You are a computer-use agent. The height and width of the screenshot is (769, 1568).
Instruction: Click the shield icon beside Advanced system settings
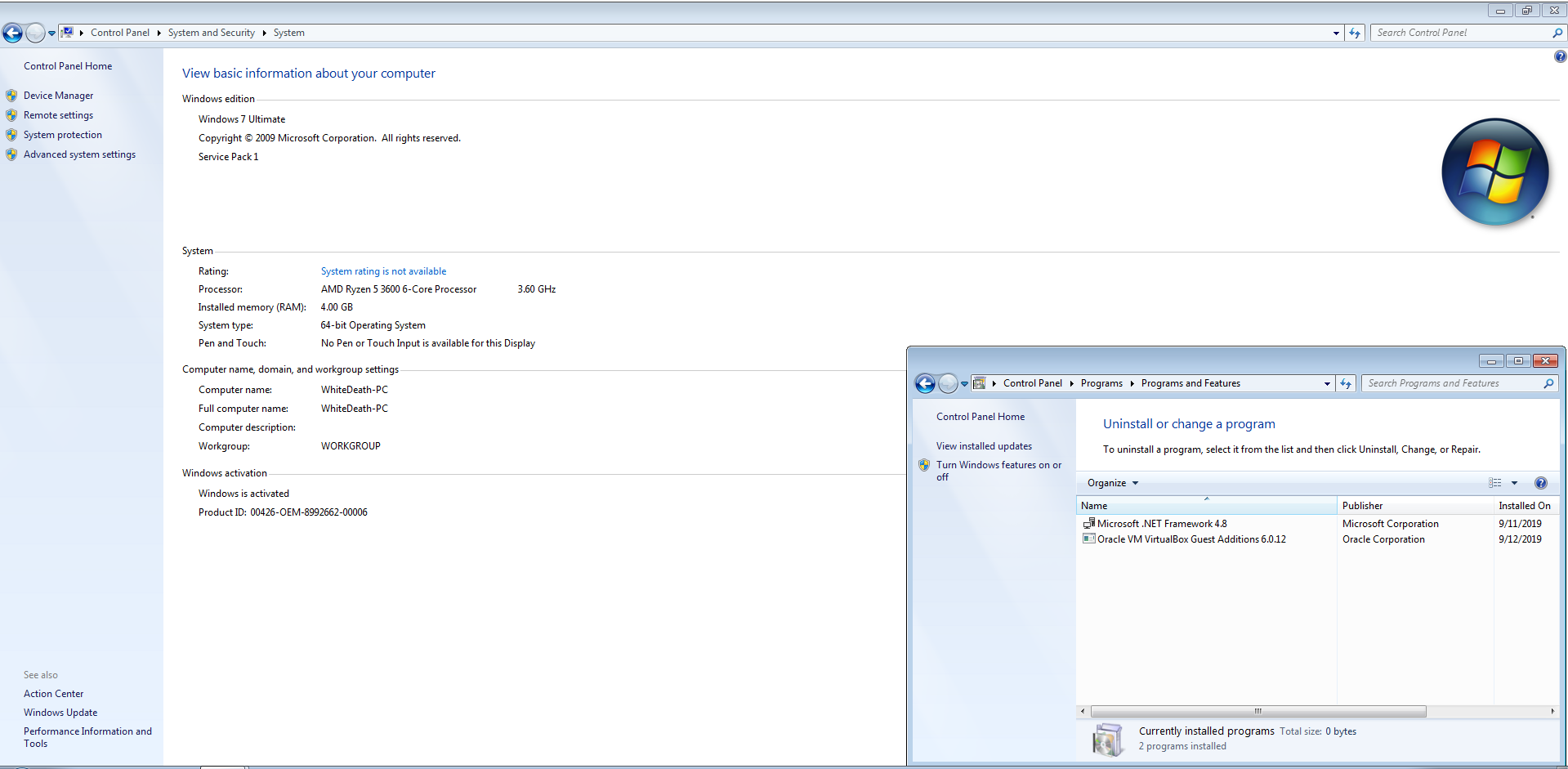pos(11,154)
